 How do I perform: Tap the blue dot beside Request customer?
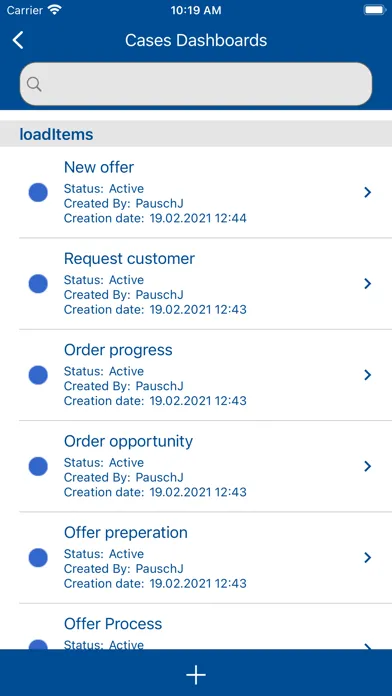pyautogui.click(x=38, y=284)
